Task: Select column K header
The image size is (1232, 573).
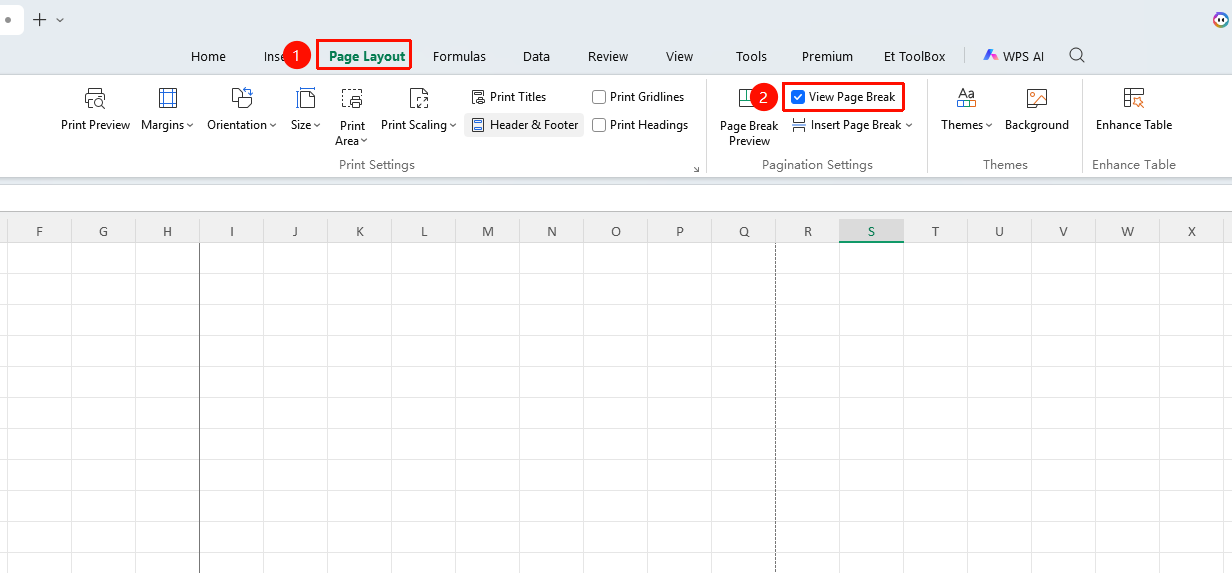Action: [359, 231]
